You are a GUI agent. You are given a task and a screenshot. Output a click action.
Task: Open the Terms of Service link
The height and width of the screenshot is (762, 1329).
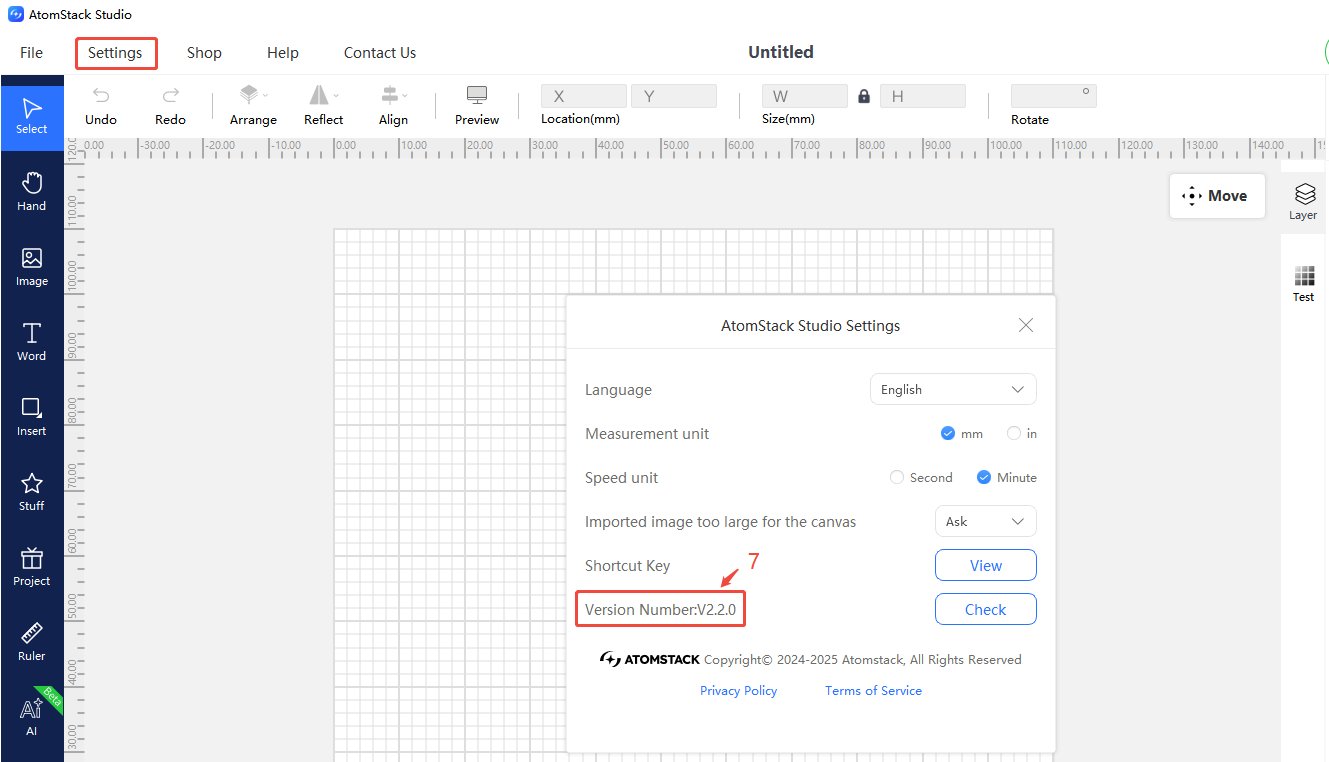[873, 691]
